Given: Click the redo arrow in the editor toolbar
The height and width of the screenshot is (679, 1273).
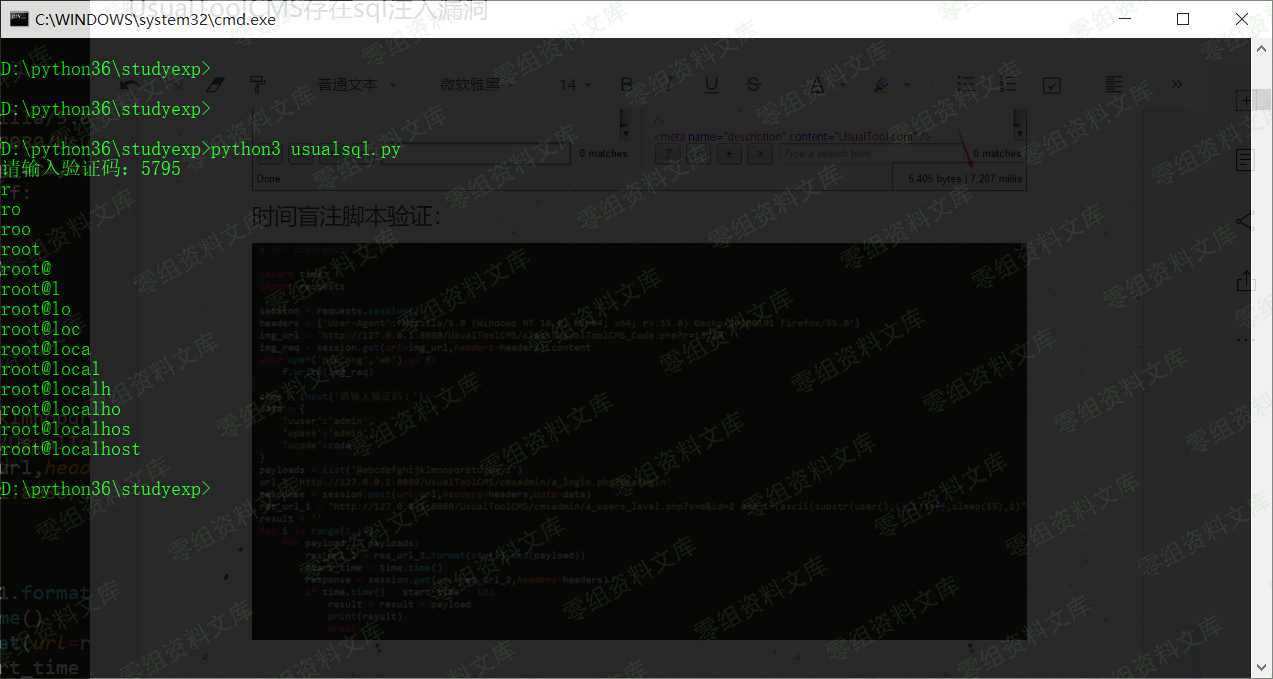Looking at the screenshot, I should 172,85.
